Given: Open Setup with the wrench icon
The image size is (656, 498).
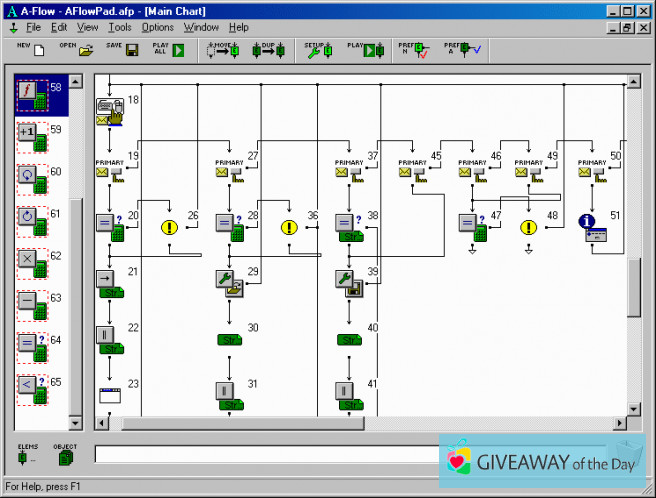Looking at the screenshot, I should pos(319,50).
